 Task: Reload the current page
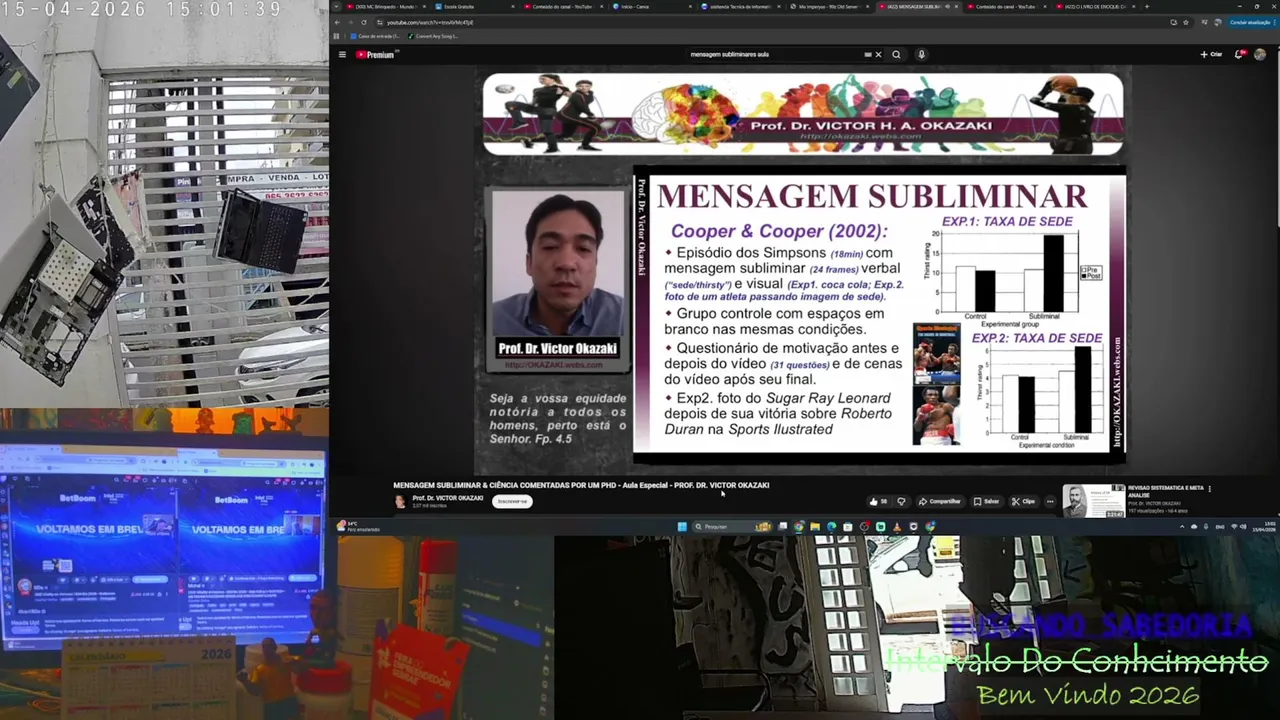click(363, 22)
